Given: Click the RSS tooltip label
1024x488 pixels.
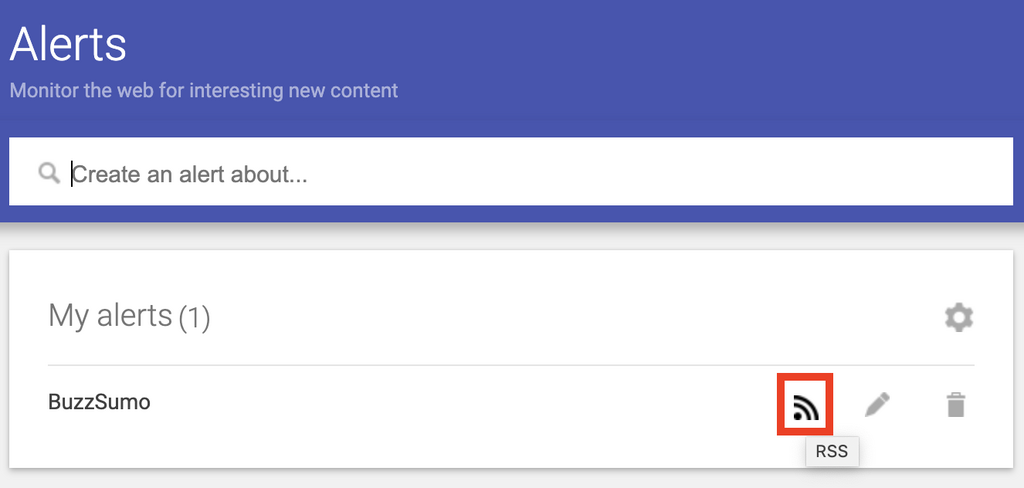Looking at the screenshot, I should click(831, 451).
